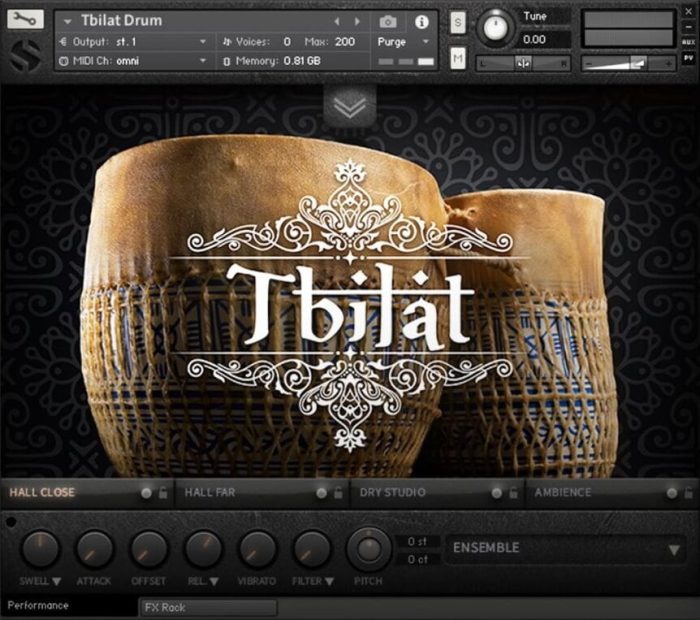Click the Output routing icon
700x620 pixels.
pyautogui.click(x=63, y=42)
